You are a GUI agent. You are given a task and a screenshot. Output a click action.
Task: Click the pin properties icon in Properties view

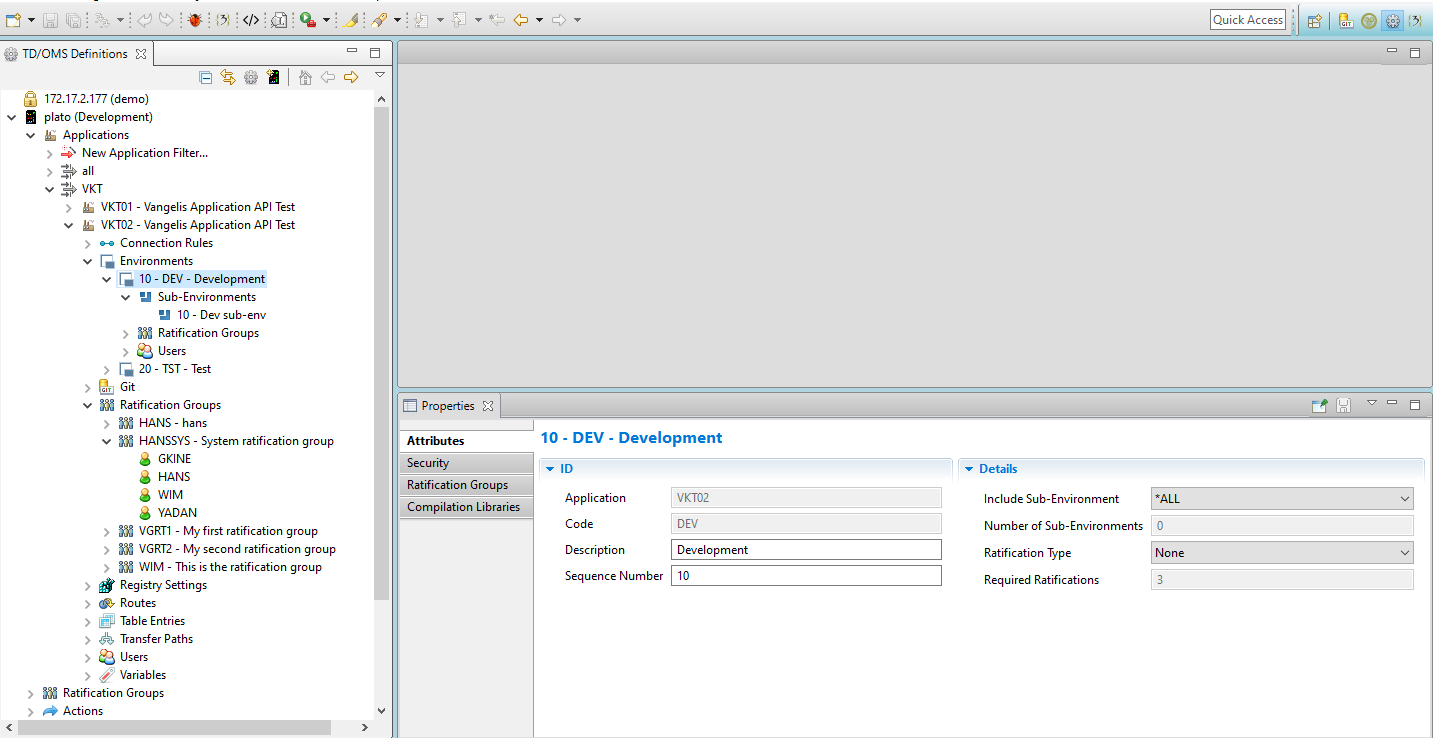coord(1320,405)
